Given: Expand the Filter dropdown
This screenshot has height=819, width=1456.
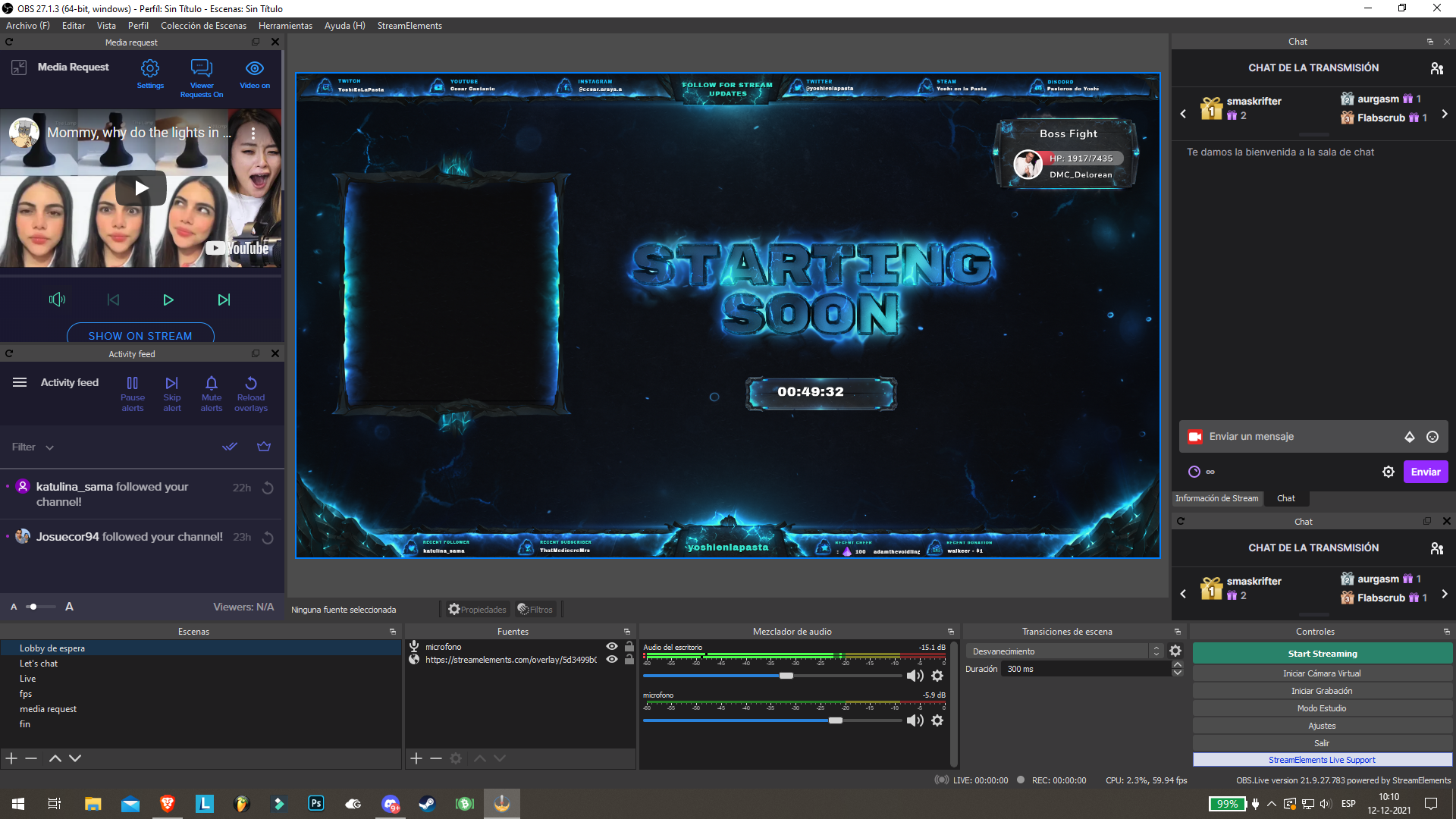Looking at the screenshot, I should [x=33, y=447].
